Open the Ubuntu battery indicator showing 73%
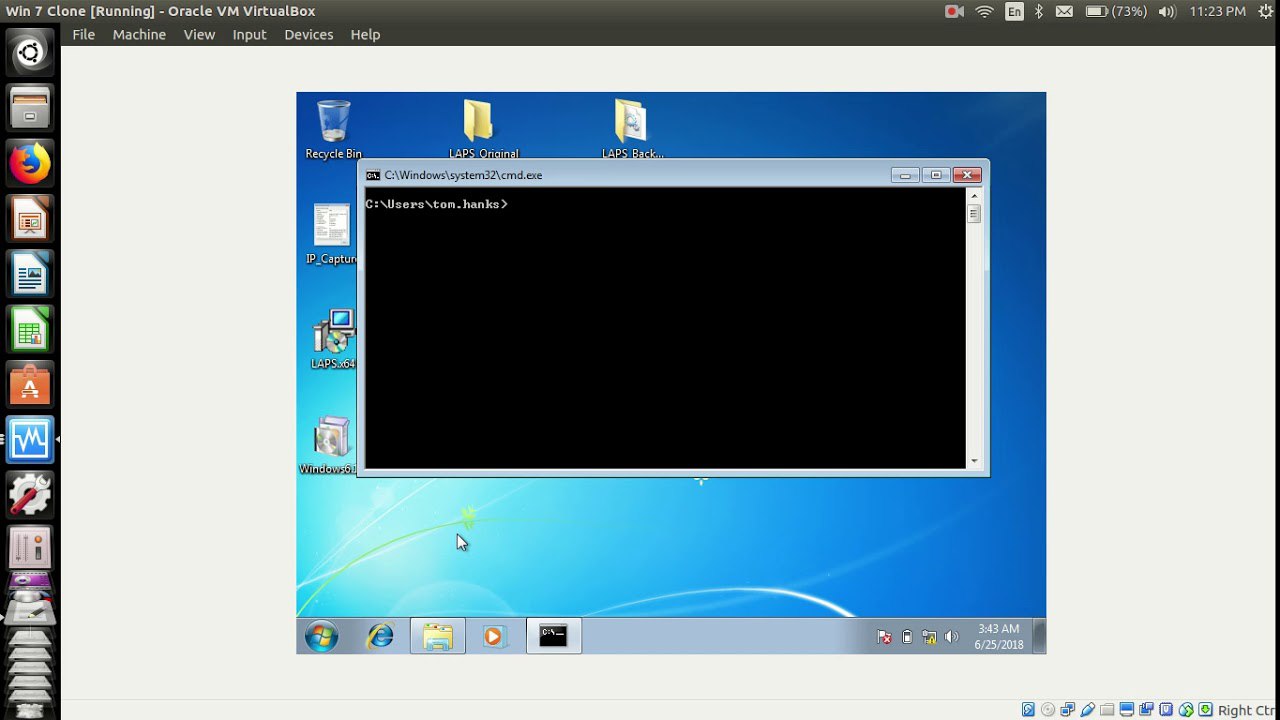The image size is (1280, 720). [1115, 11]
